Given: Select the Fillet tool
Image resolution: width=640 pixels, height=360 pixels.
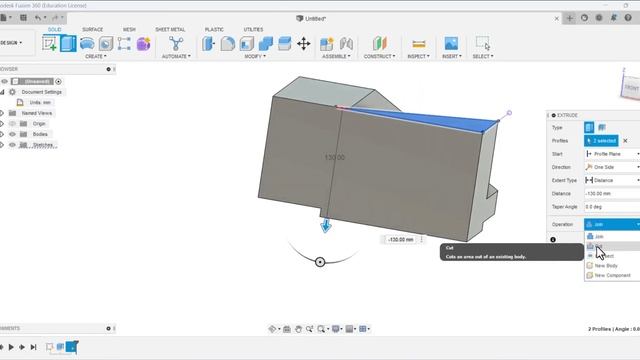Looking at the screenshot, I should click(x=227, y=43).
